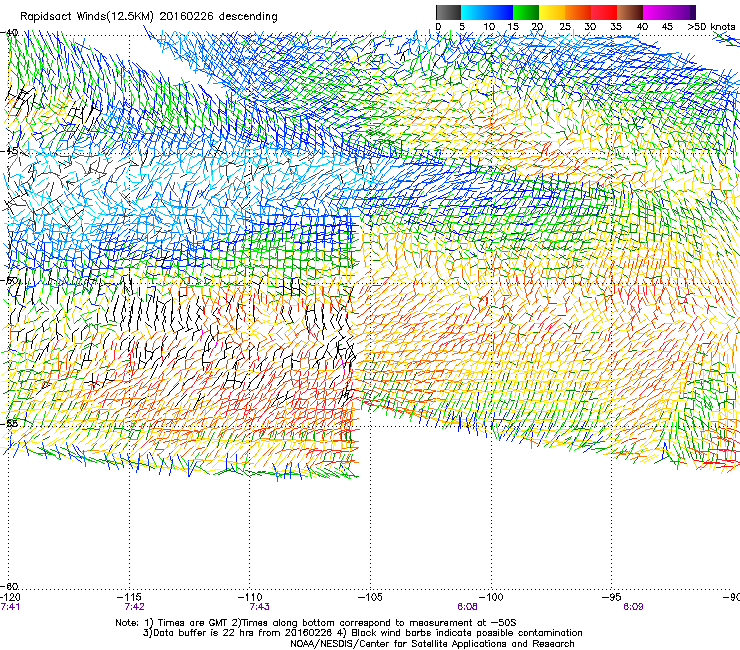Click the '-105' longitude axis label
The width and height of the screenshot is (740, 650).
pos(370,598)
